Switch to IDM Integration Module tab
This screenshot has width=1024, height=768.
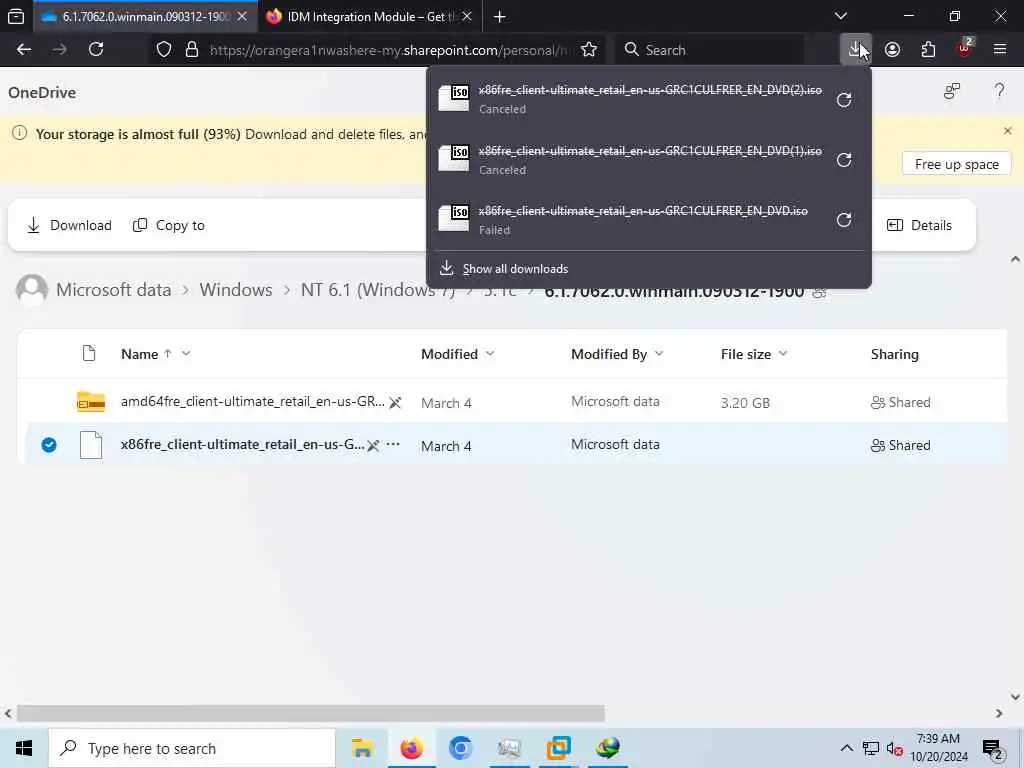pos(370,17)
